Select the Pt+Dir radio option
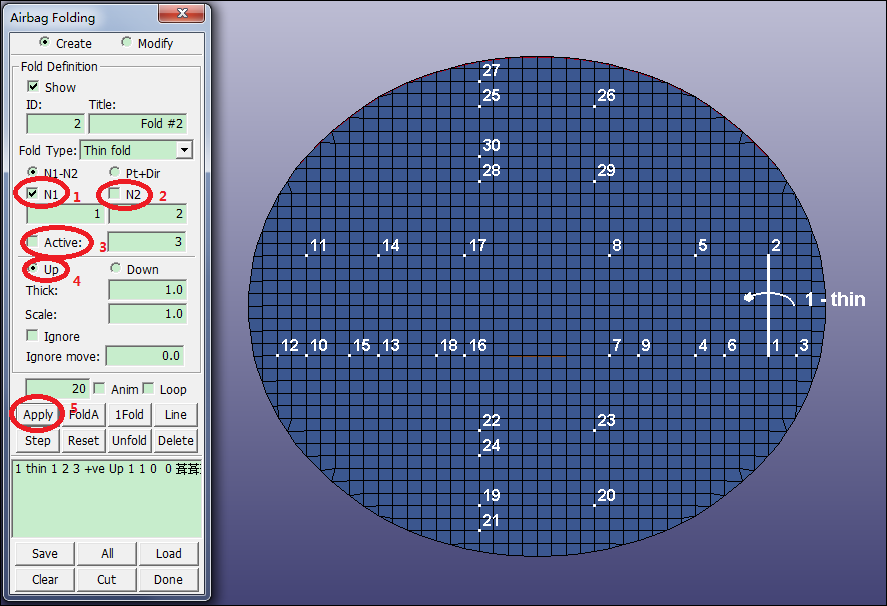The image size is (887, 606). [115, 173]
